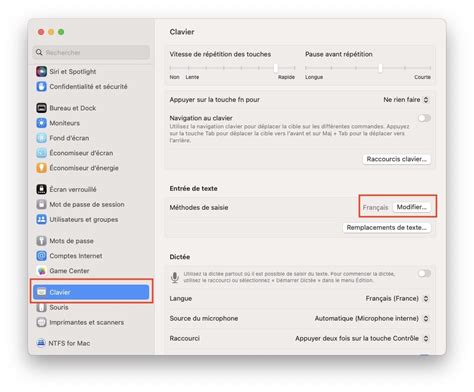Choose the Fond d'écran icon
The width and height of the screenshot is (474, 392).
pyautogui.click(x=41, y=138)
